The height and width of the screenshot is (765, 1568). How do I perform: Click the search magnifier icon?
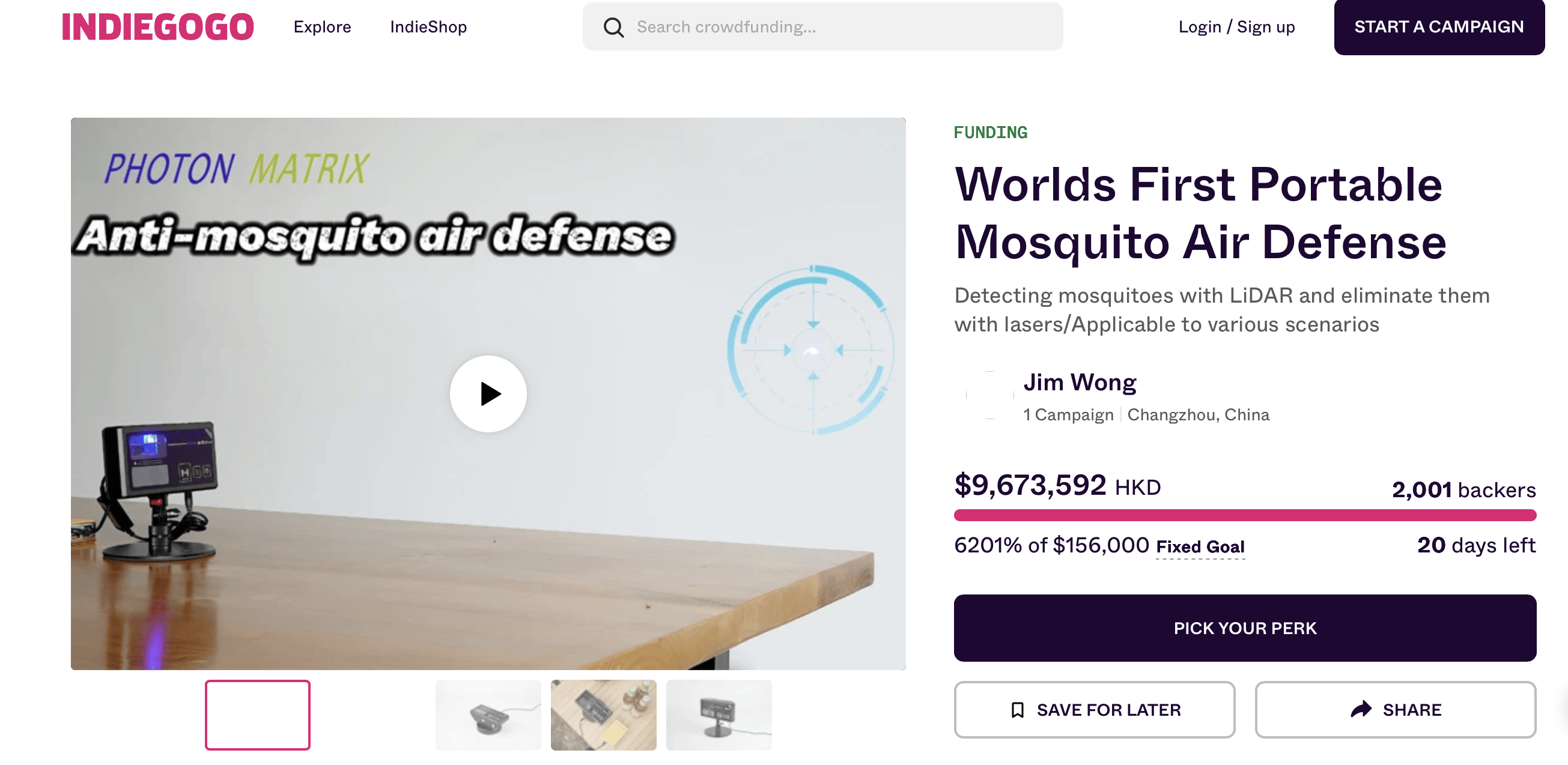coord(613,28)
